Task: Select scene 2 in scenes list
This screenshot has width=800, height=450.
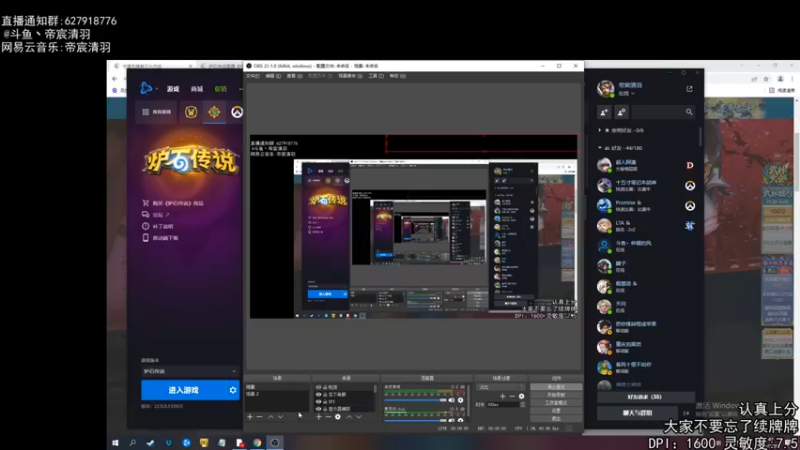Action: pos(277,394)
